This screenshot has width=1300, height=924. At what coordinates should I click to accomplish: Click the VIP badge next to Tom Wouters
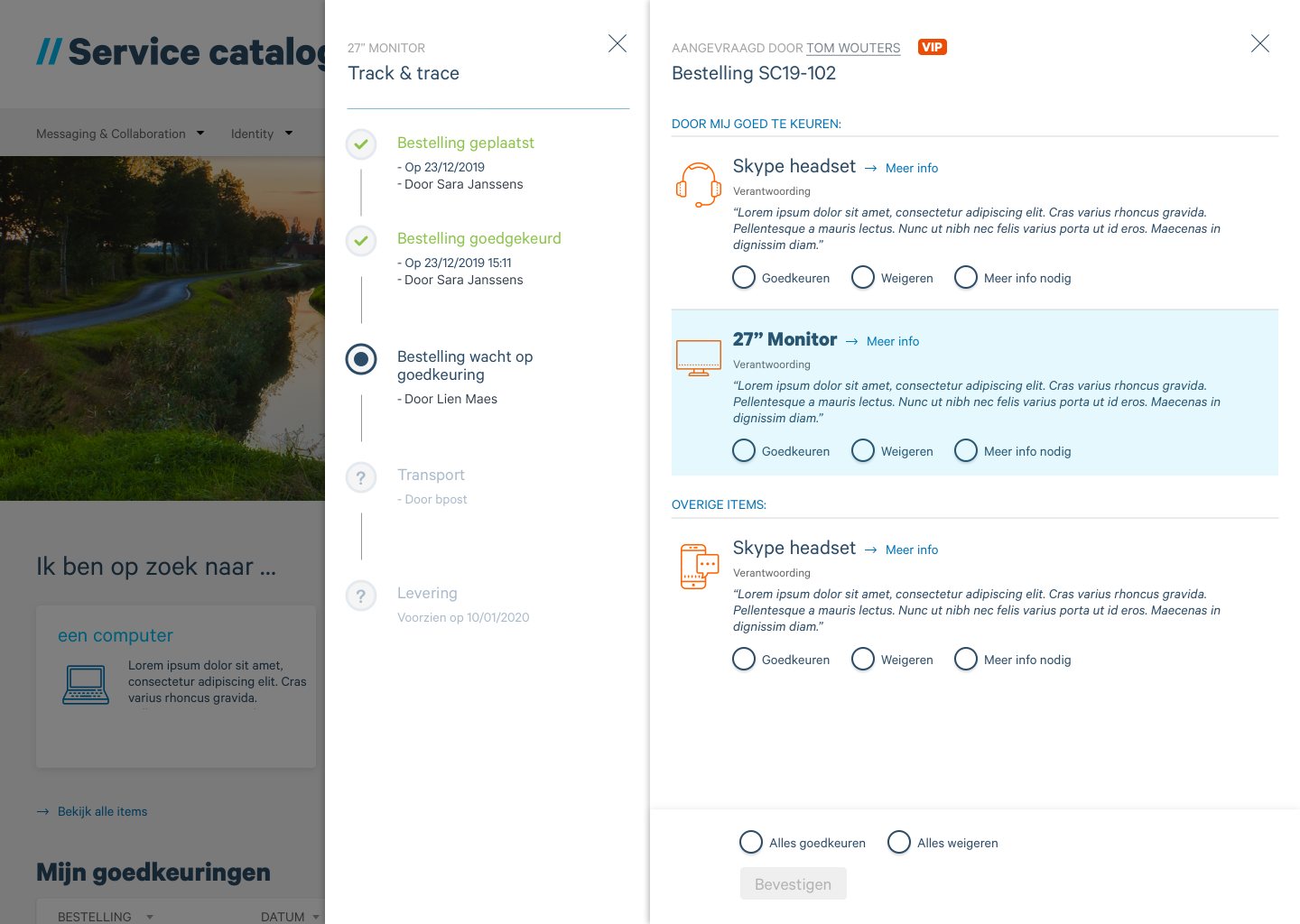coord(933,47)
